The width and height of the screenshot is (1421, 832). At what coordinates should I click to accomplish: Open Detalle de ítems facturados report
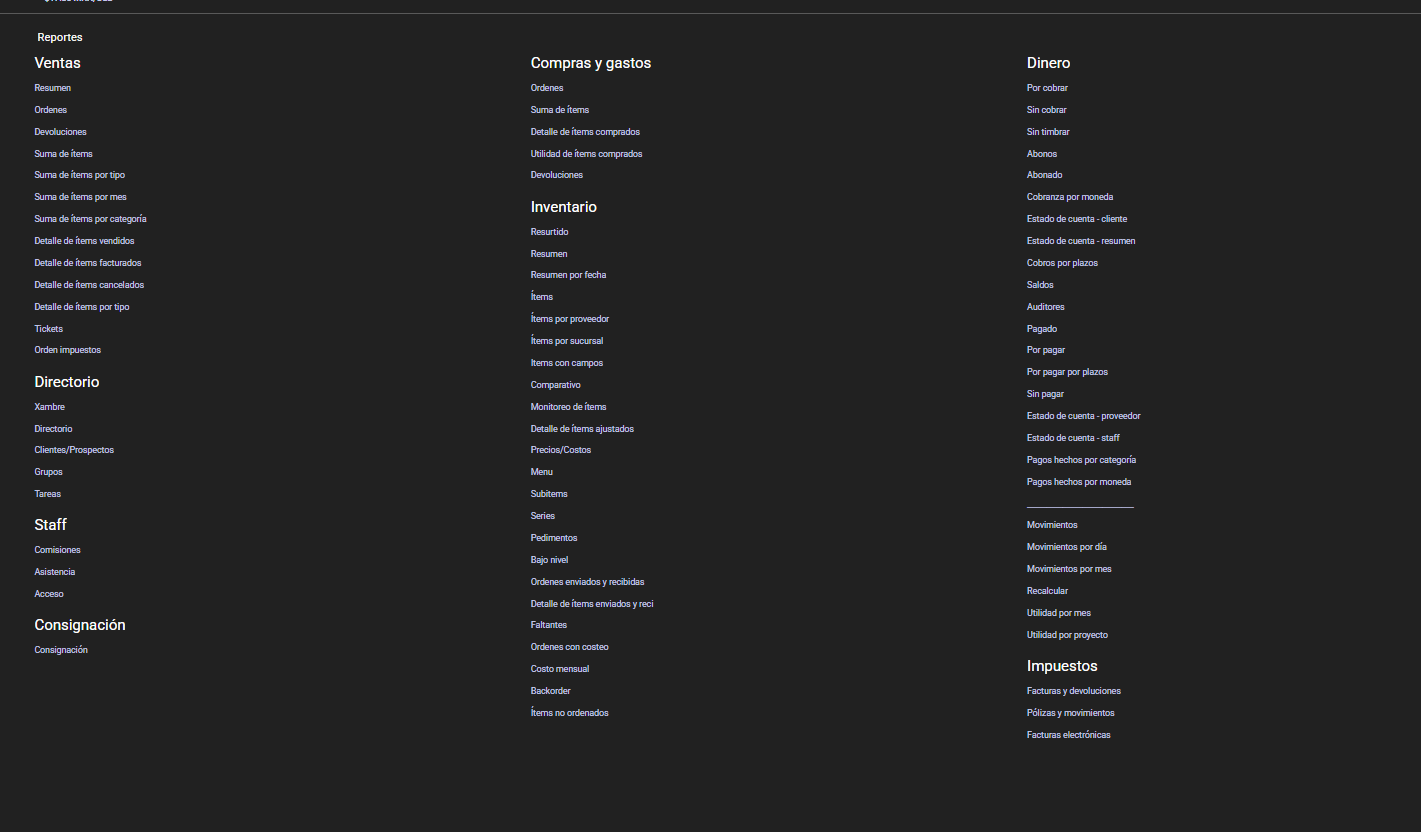coord(88,263)
